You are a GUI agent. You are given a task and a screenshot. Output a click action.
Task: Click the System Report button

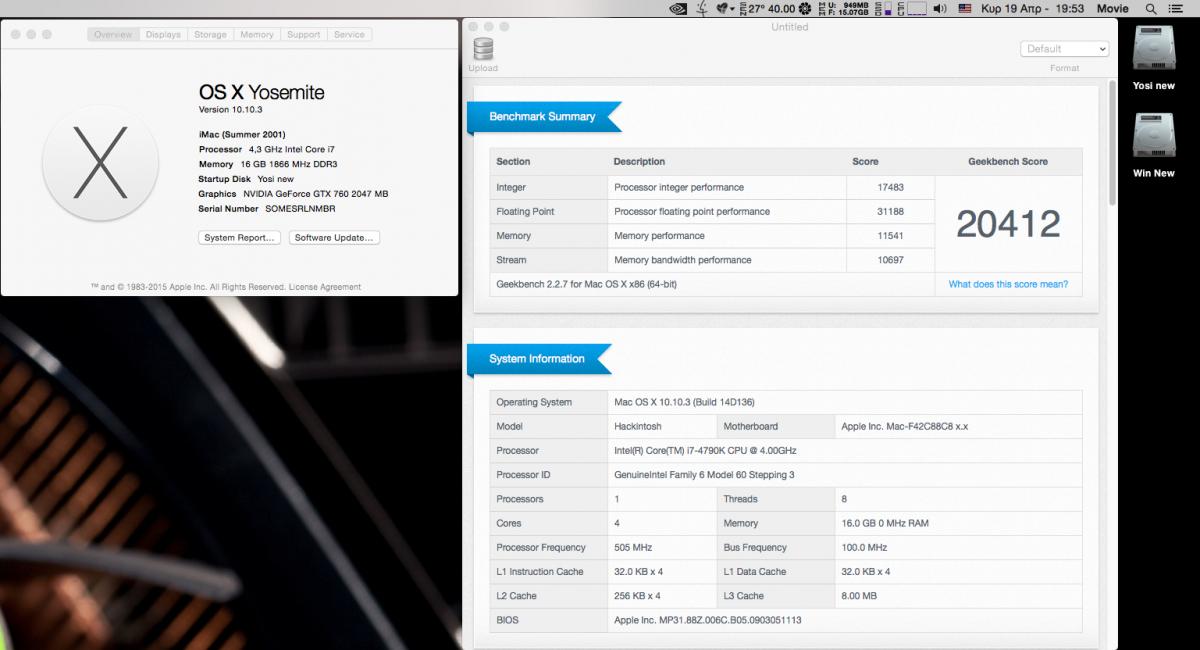(x=240, y=238)
